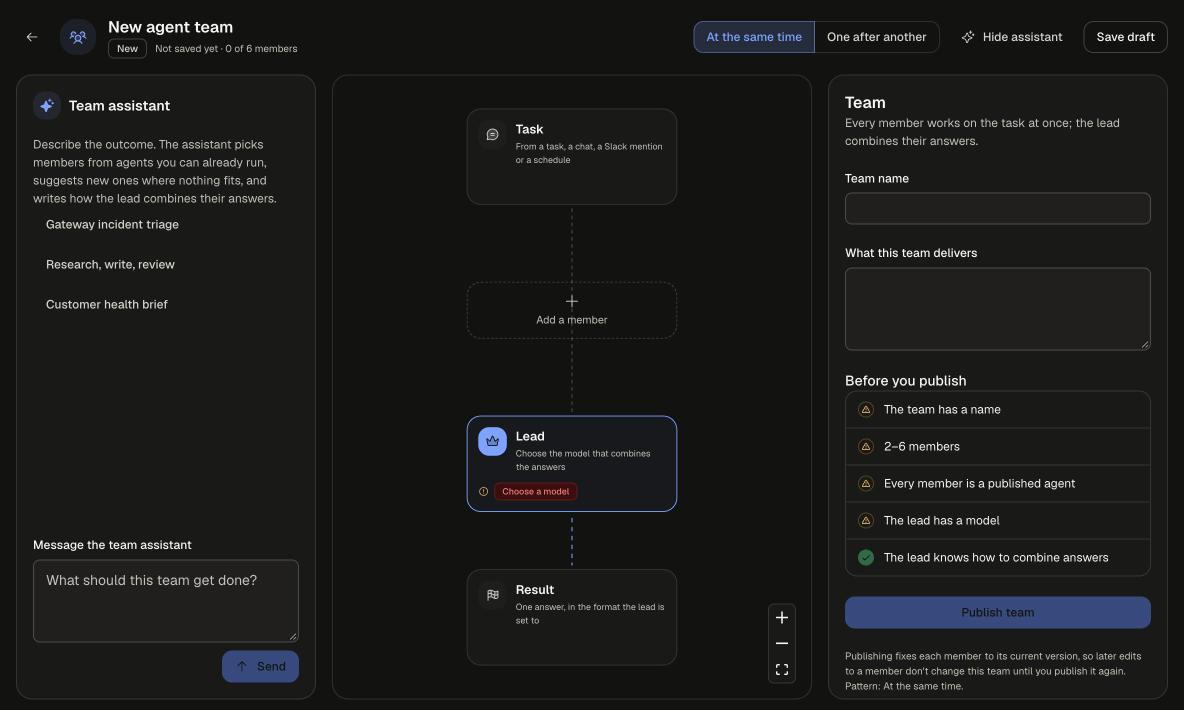Screen dimensions: 1184x710
Task: Click 'The team has a name' checklist row
Action: (x=997, y=409)
